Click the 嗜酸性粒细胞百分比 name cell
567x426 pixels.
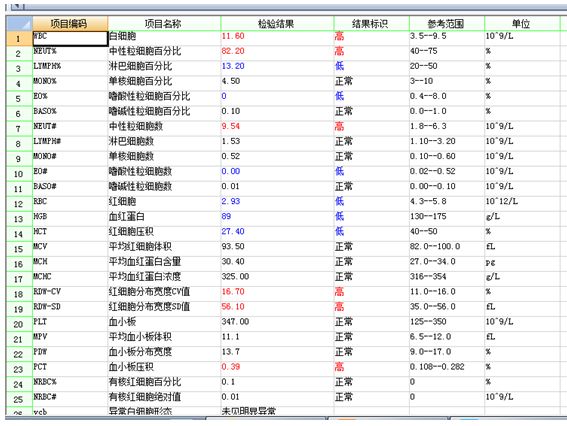(x=164, y=99)
